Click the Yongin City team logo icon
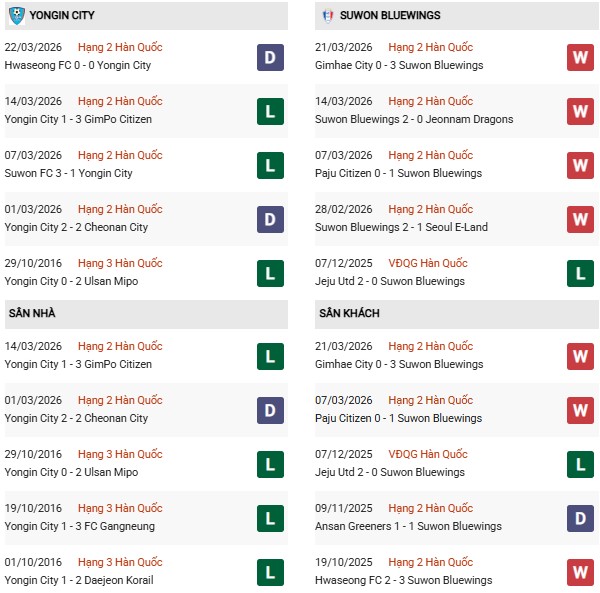600x593 pixels. tap(16, 16)
